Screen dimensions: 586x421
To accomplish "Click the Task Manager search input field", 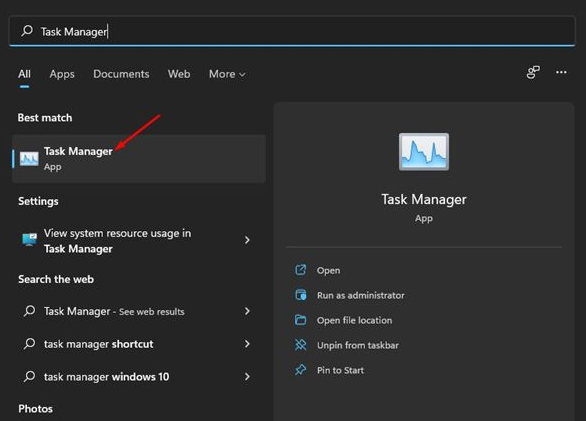I will point(292,31).
